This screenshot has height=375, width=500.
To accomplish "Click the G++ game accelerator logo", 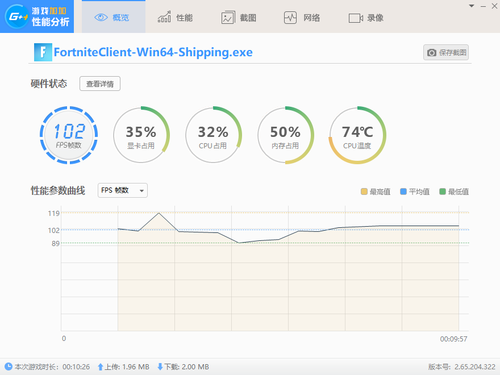I will [x=17, y=17].
